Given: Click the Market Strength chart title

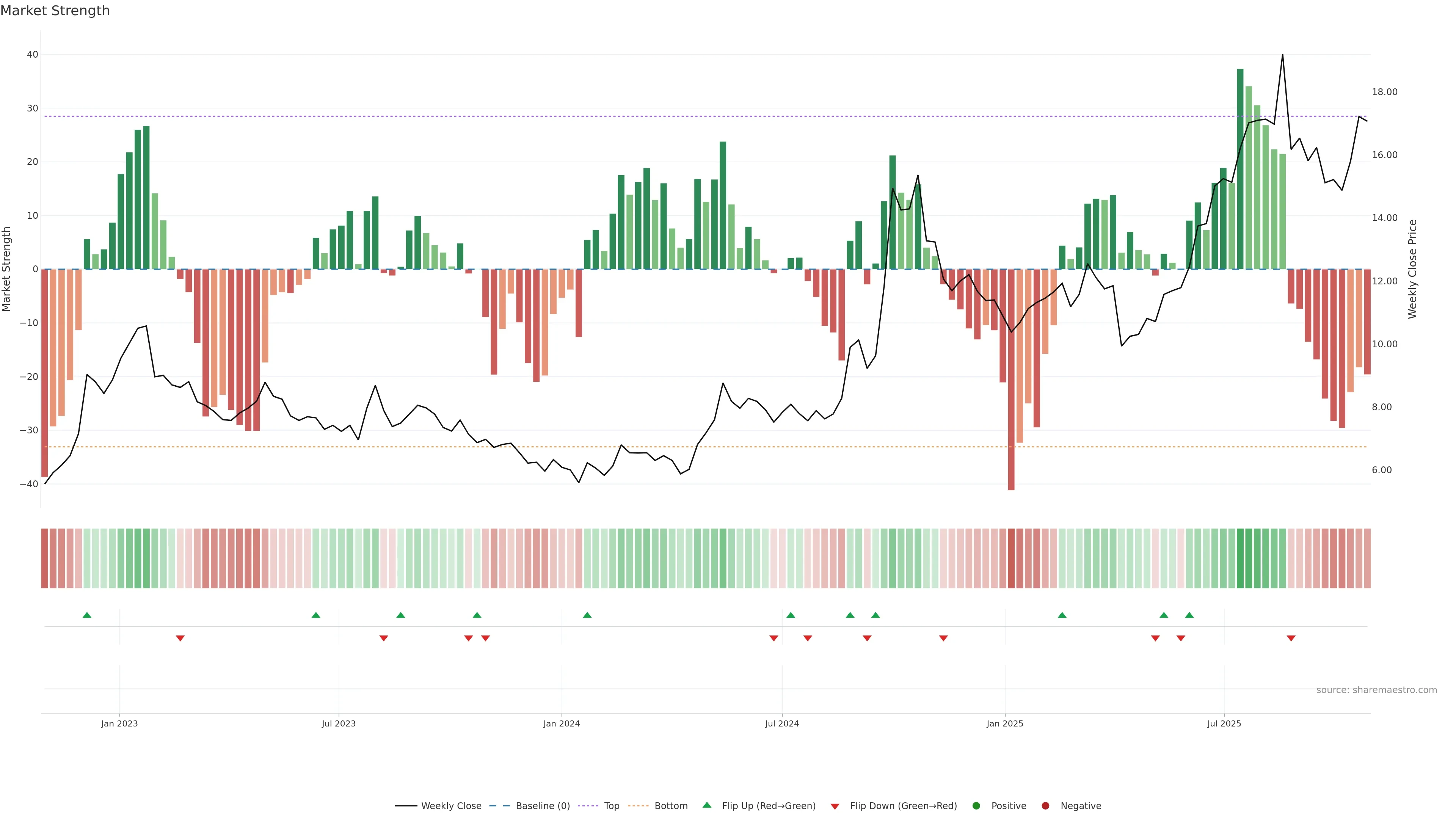Looking at the screenshot, I should click(55, 11).
